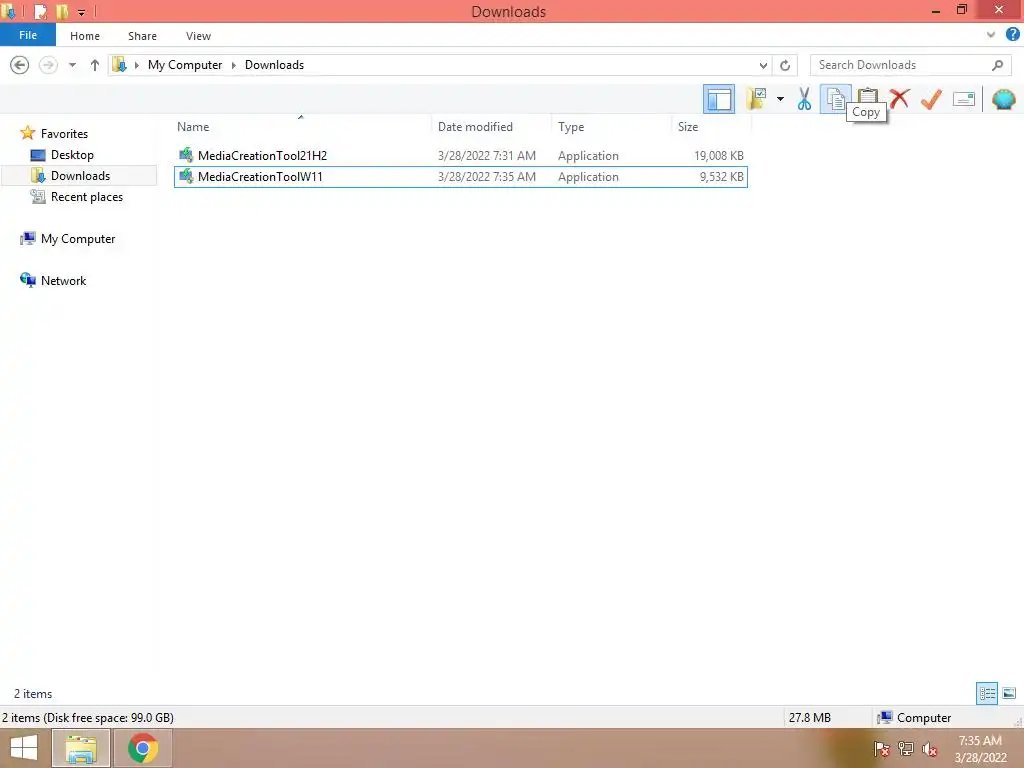The height and width of the screenshot is (768, 1024).
Task: Click the rename label icon in toolbar
Action: 963,99
